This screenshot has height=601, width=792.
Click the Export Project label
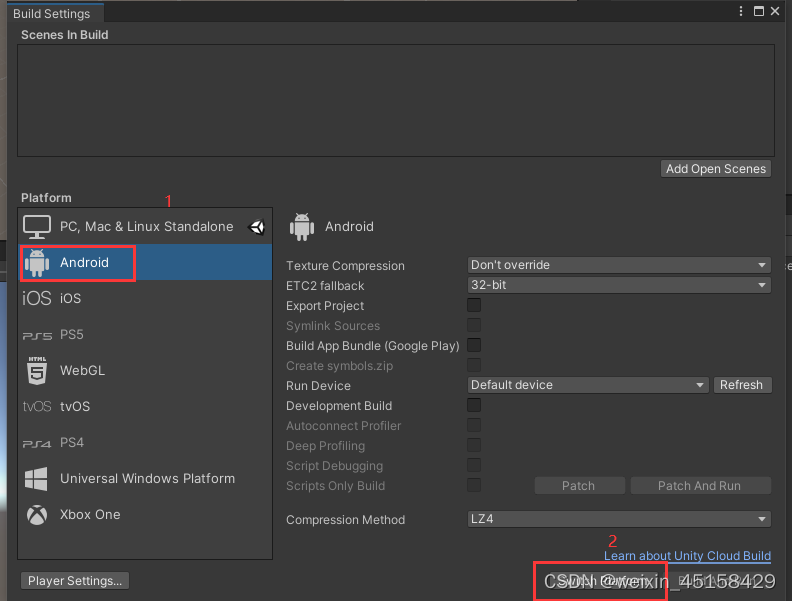pos(325,306)
